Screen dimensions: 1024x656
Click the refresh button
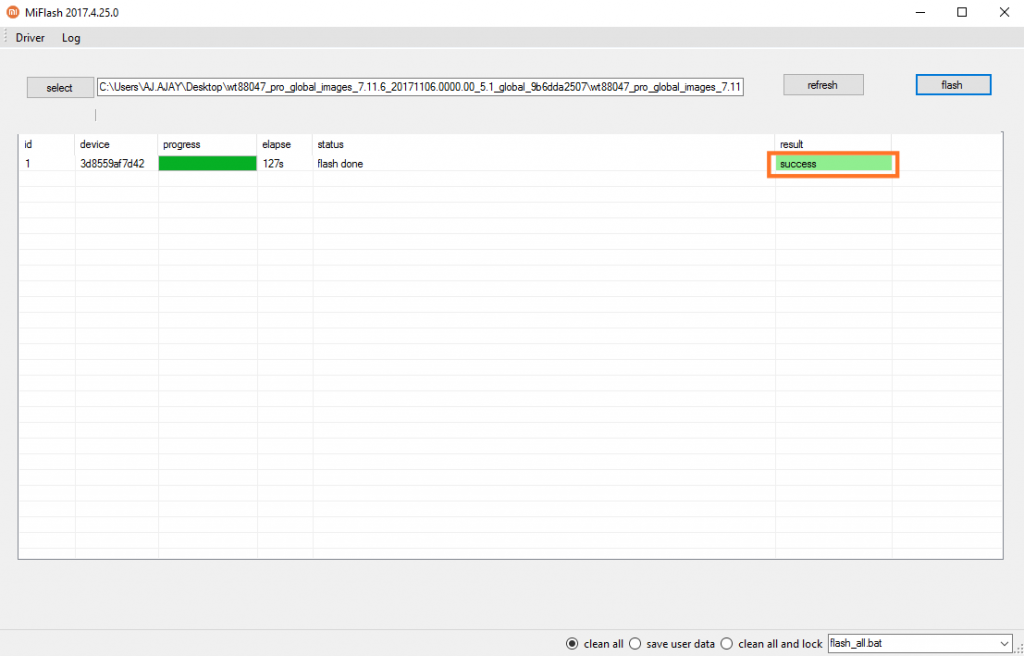(x=823, y=85)
